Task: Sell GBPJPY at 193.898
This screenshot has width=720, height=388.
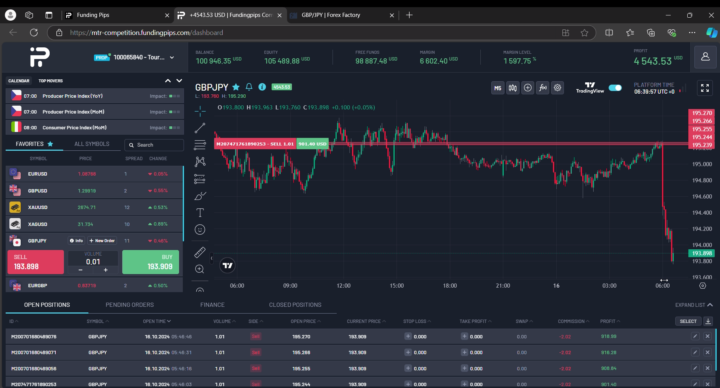Action: tap(35, 262)
